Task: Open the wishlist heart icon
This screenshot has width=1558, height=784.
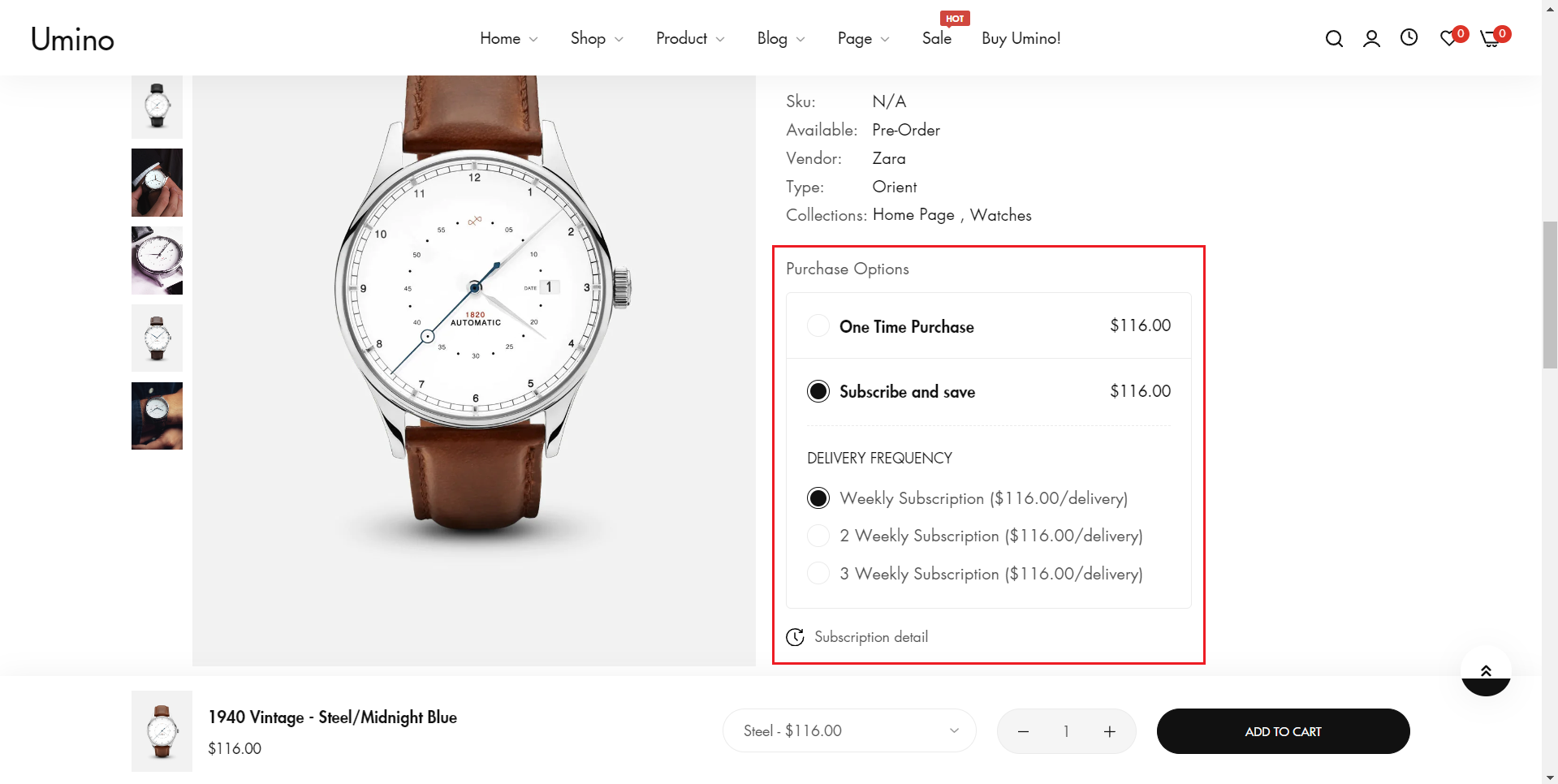Action: click(1448, 39)
